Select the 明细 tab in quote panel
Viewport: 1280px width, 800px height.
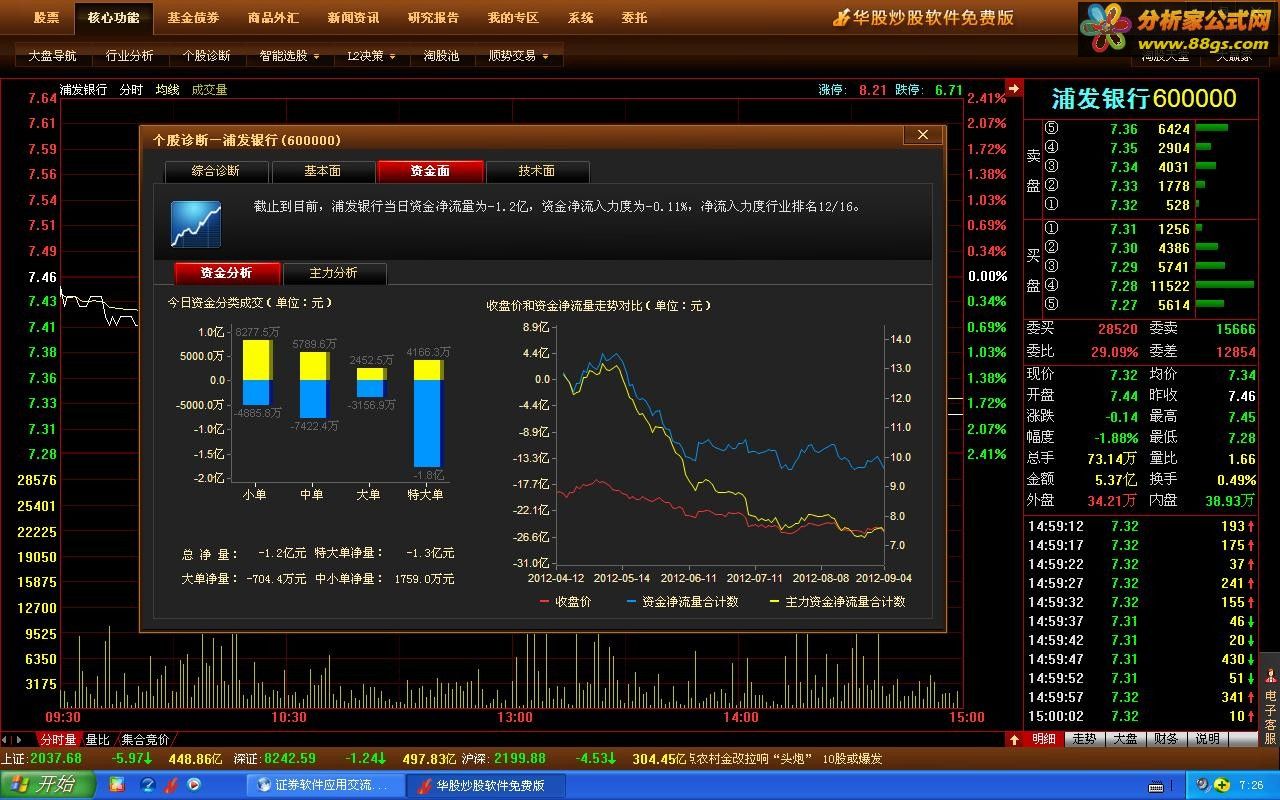tap(1044, 739)
